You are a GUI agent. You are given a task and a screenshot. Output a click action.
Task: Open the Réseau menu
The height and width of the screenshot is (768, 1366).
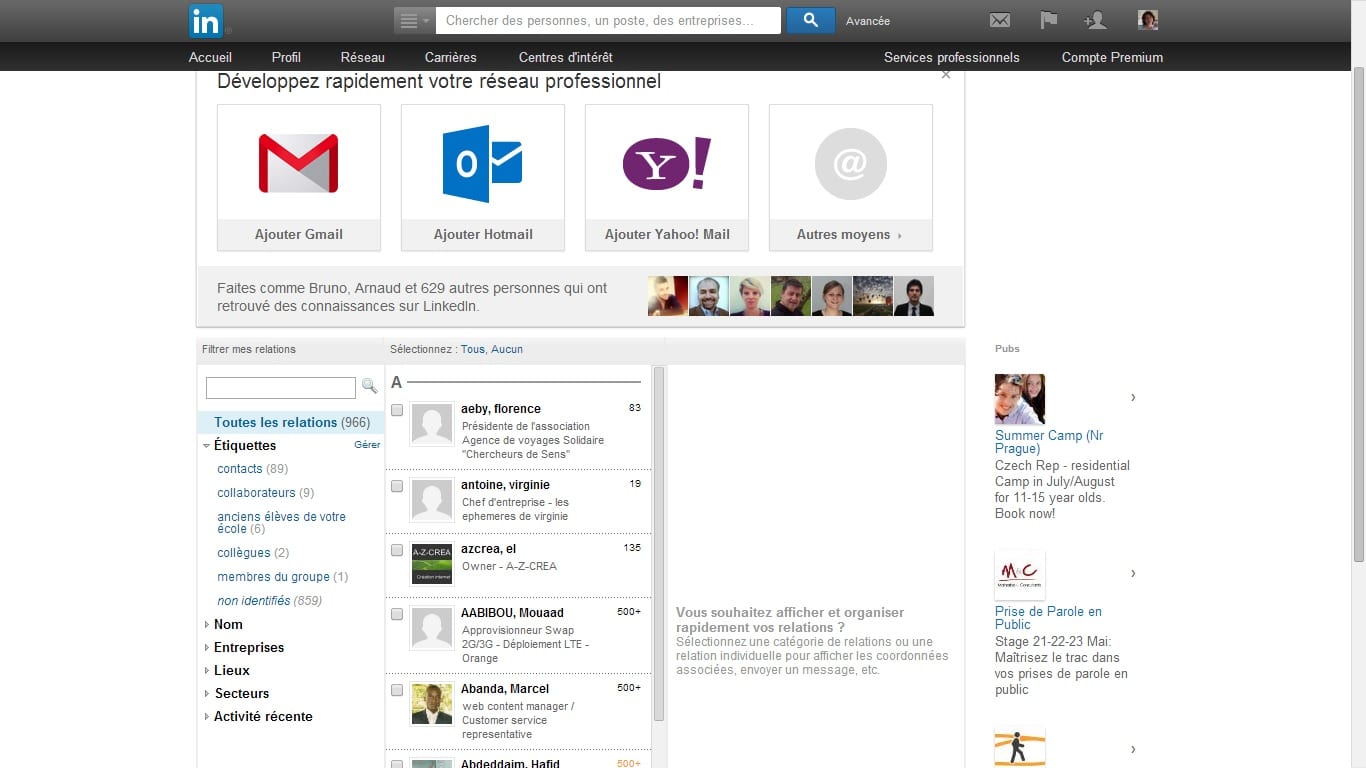click(x=362, y=57)
